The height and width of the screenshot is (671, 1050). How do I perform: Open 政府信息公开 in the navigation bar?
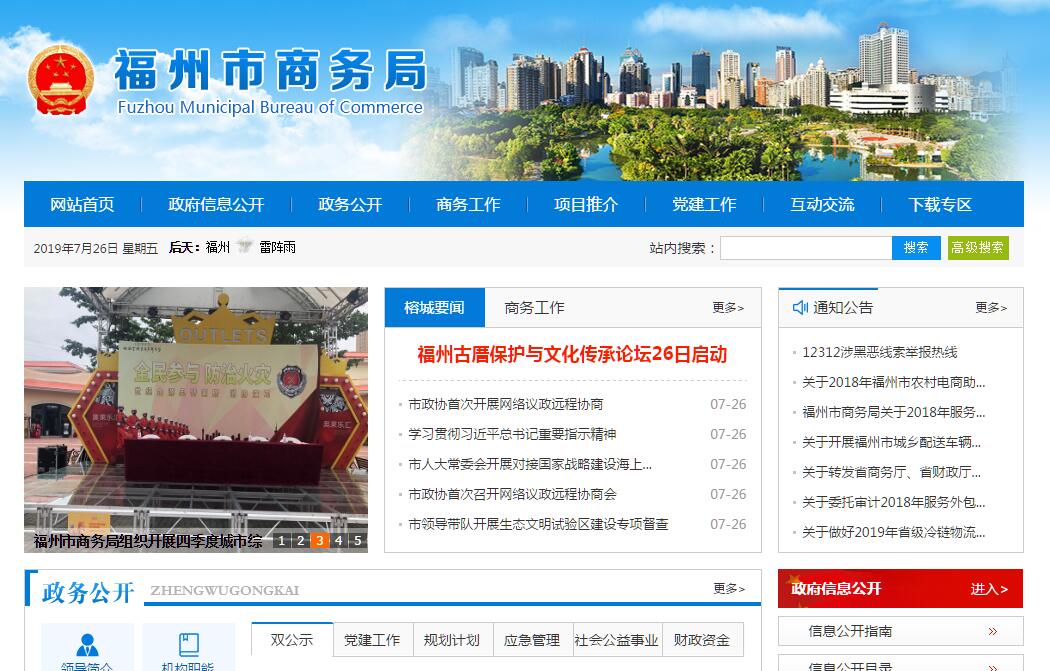point(216,204)
